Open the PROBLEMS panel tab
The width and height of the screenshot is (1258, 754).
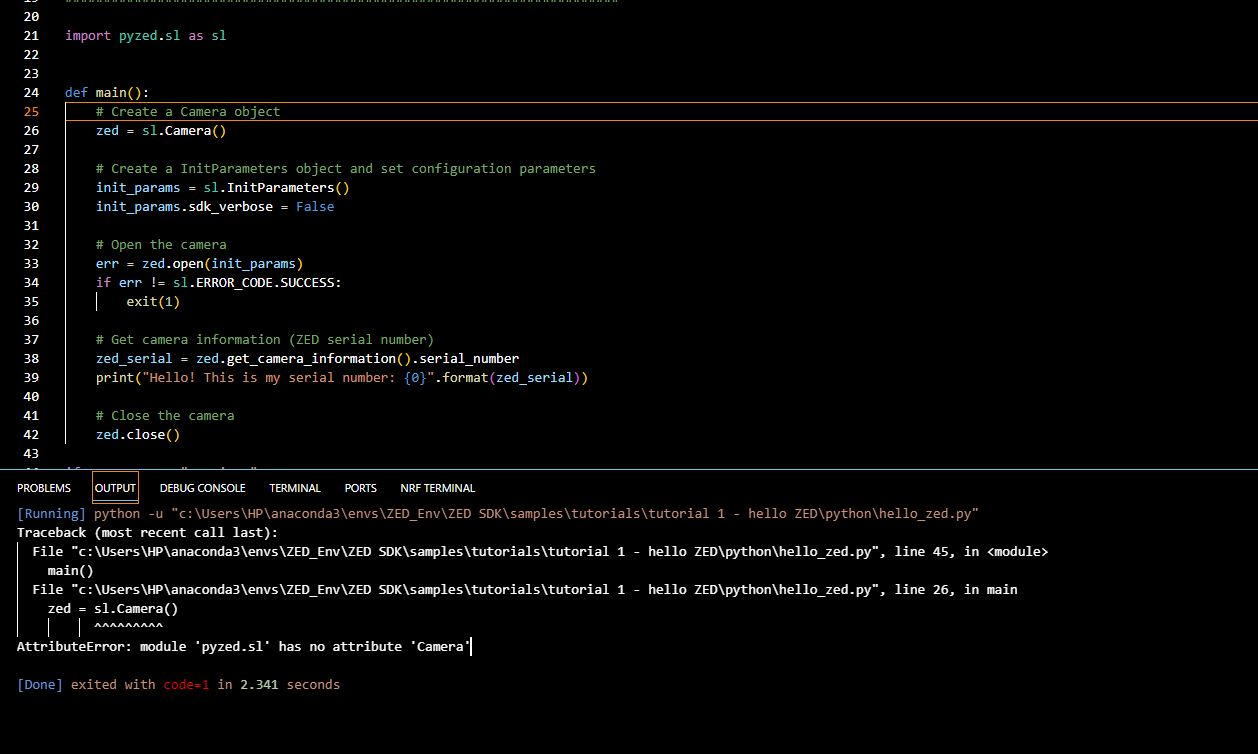click(x=44, y=488)
